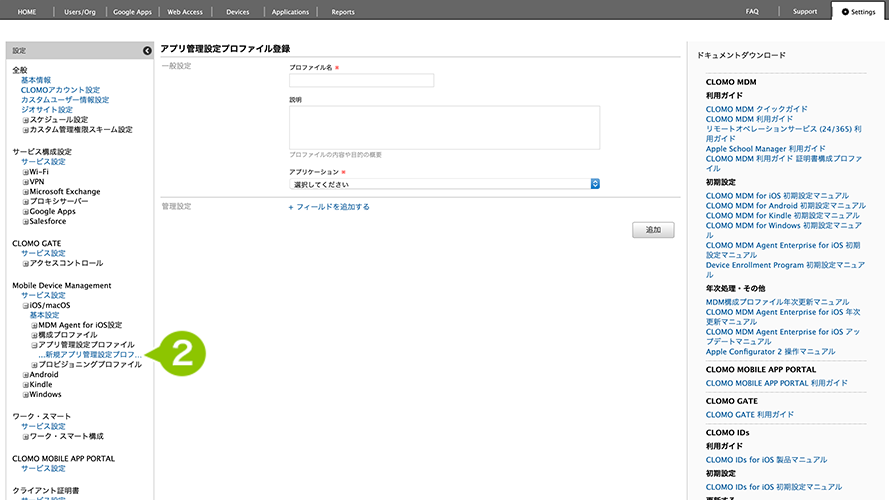This screenshot has width=889, height=500.
Task: Open the Applications menu
Action: click(290, 12)
